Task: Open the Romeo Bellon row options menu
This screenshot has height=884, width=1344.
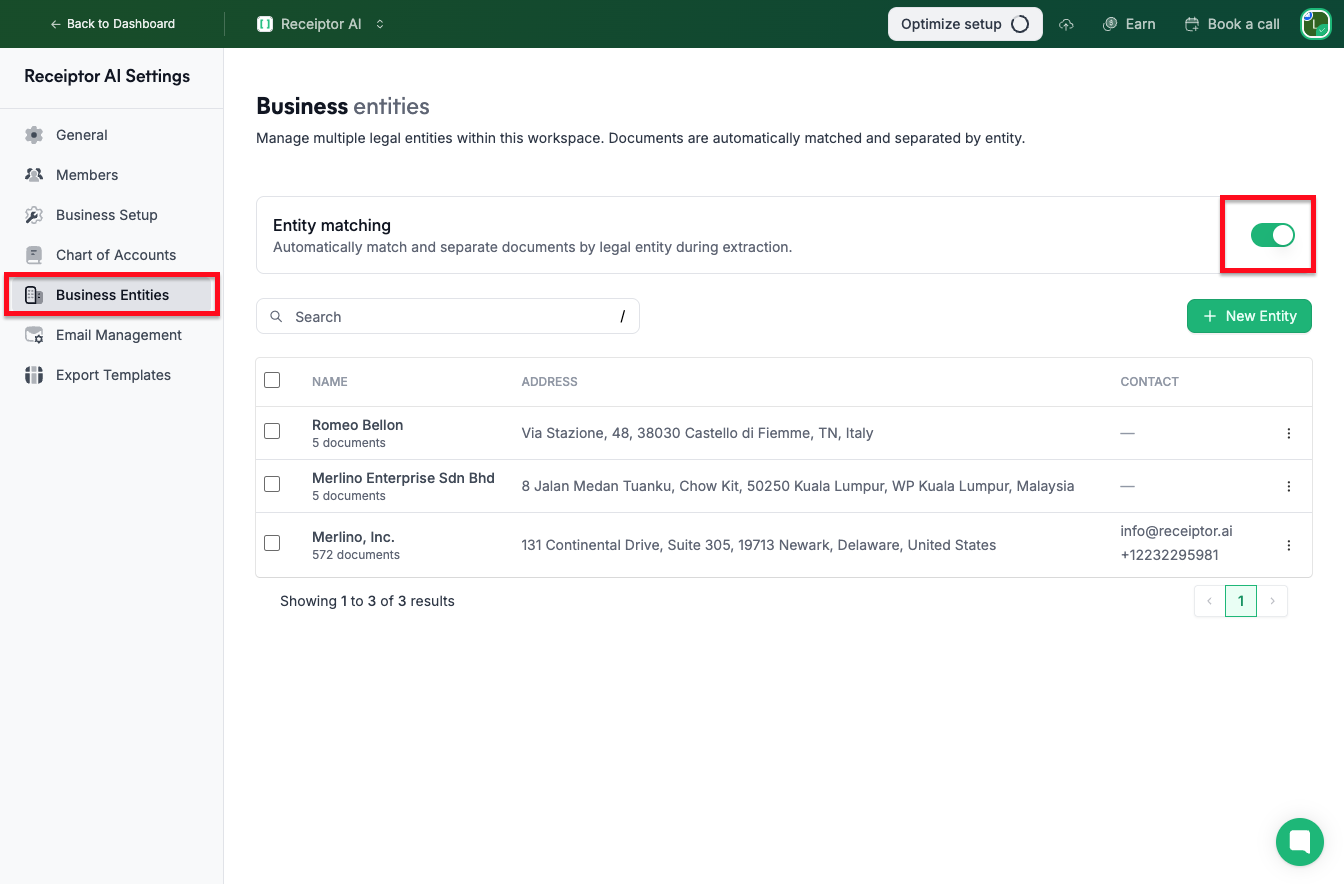Action: (x=1288, y=433)
